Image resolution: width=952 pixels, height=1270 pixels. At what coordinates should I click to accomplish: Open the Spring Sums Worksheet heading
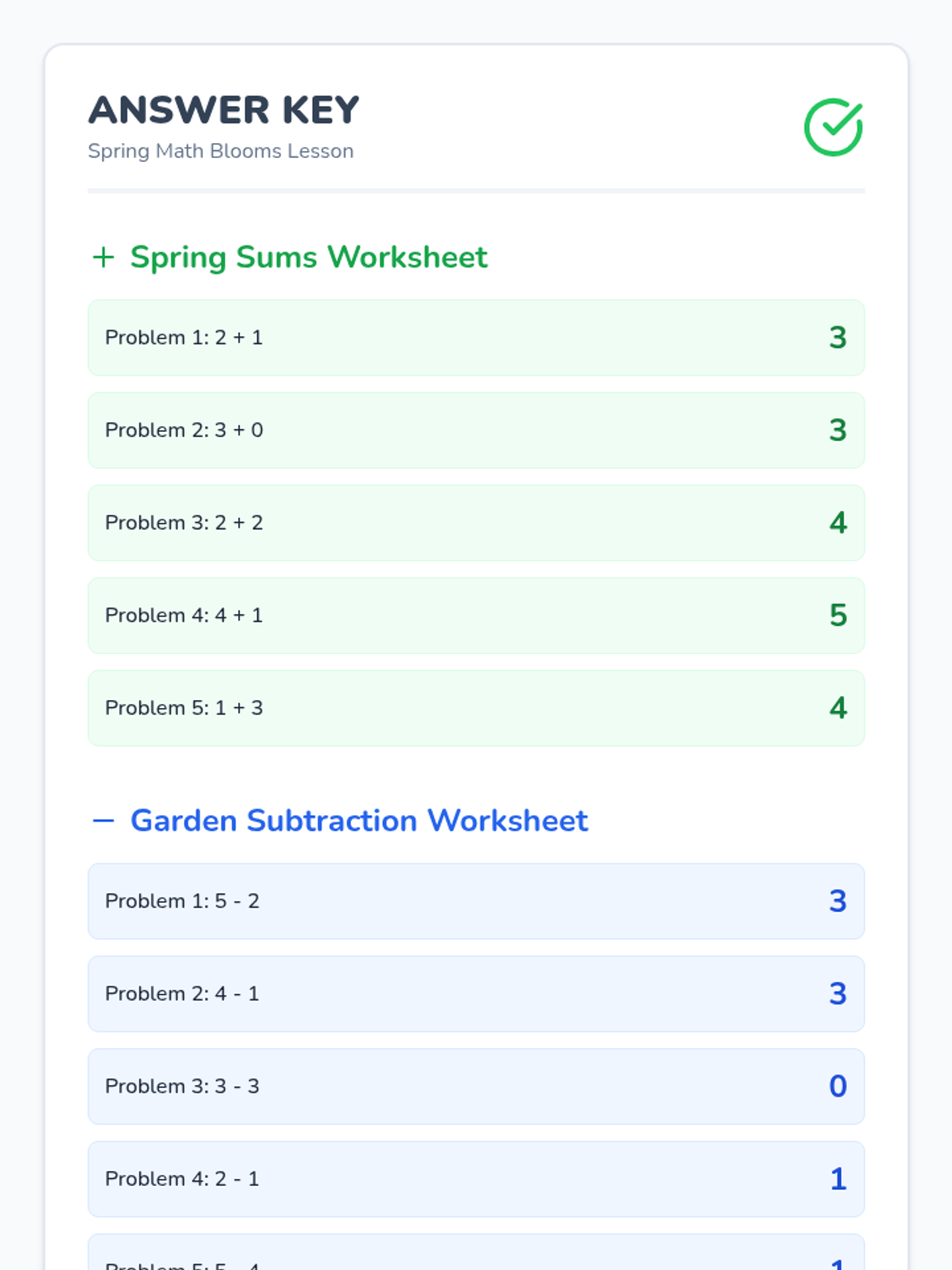(309, 257)
